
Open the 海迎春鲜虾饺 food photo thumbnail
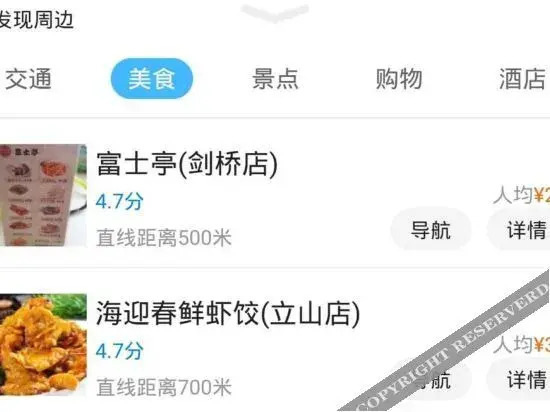point(43,344)
